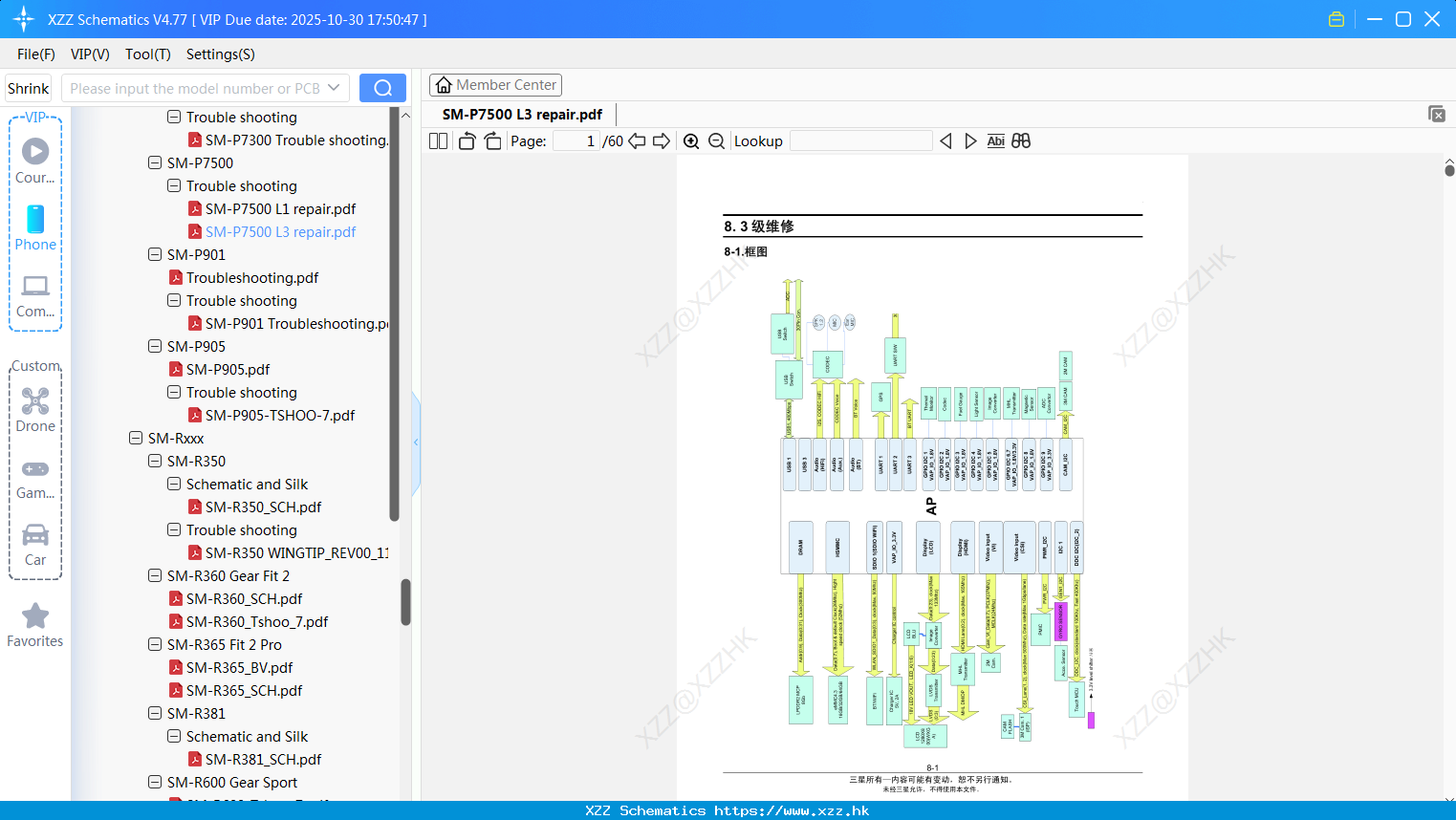
Task: Open the Tool(T) menu
Action: pyautogui.click(x=148, y=54)
